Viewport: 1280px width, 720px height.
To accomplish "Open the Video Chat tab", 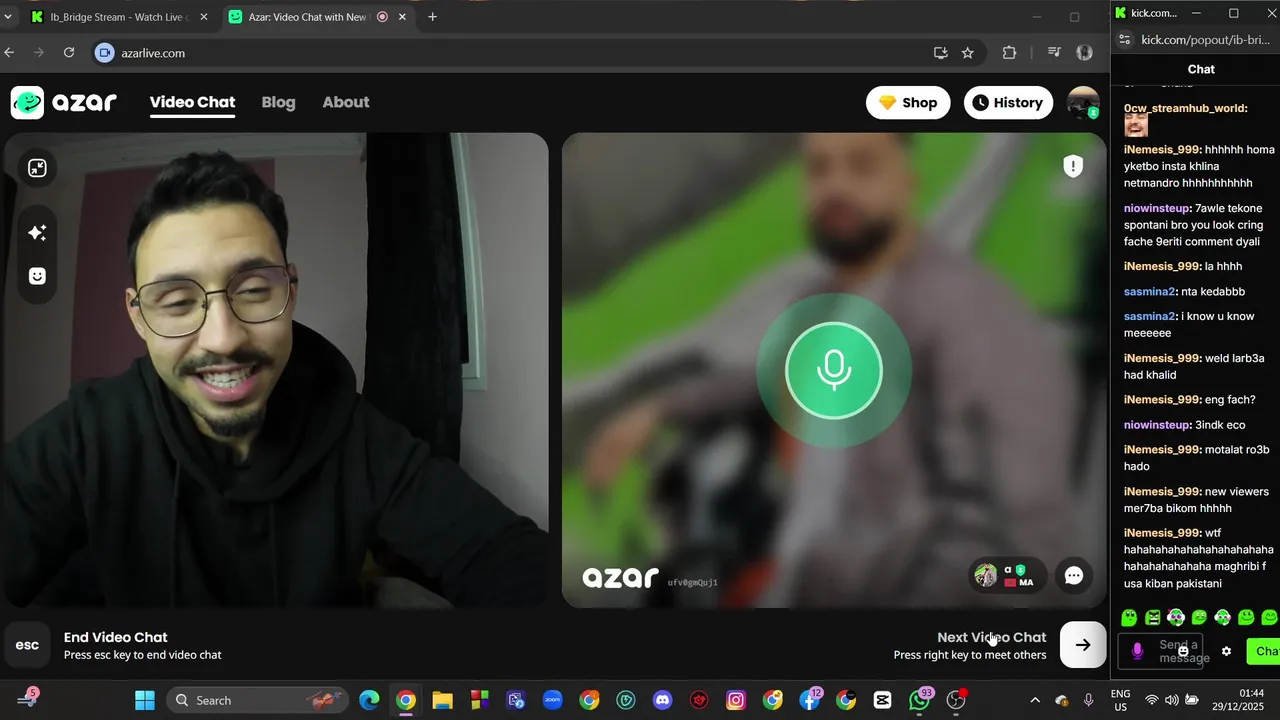I will [x=192, y=102].
